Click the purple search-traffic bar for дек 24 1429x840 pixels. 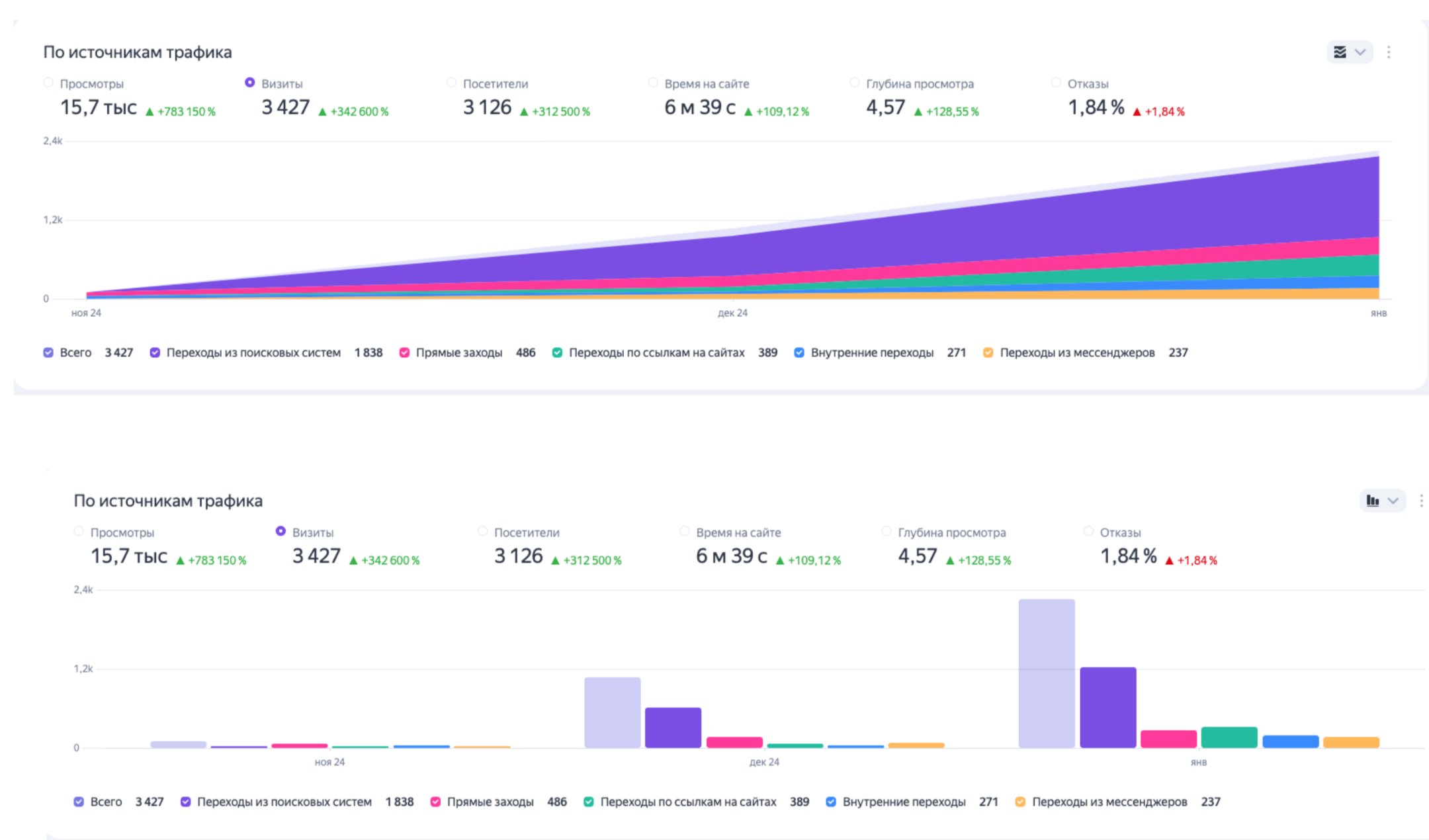(673, 728)
